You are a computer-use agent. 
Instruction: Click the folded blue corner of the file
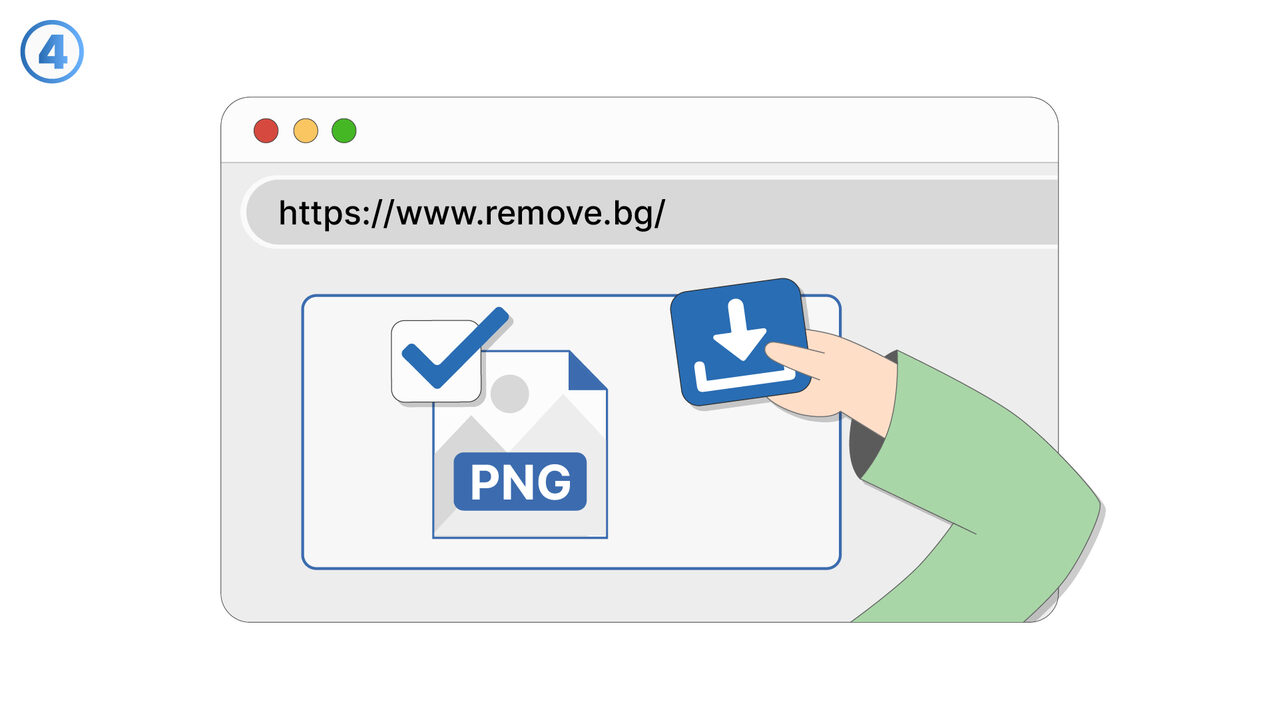586,369
